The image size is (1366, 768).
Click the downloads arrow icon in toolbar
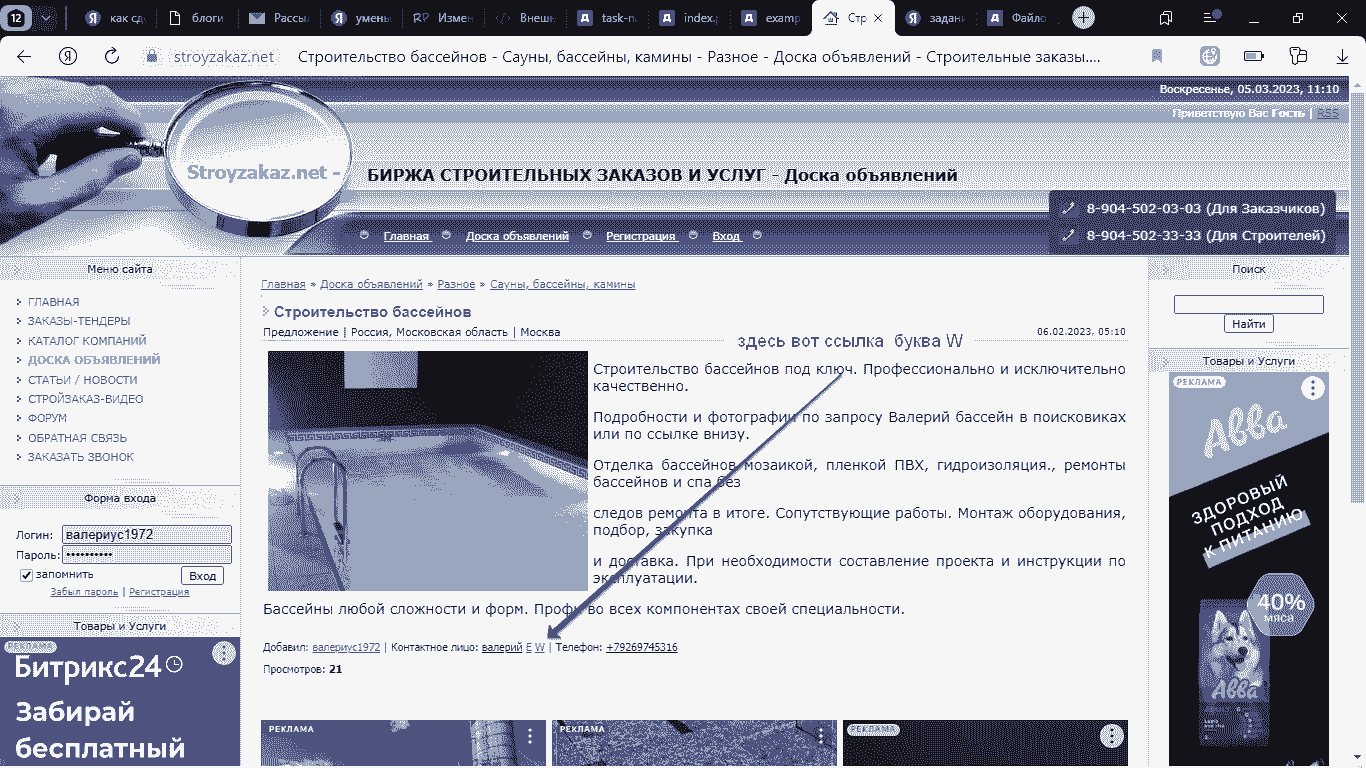point(1342,57)
